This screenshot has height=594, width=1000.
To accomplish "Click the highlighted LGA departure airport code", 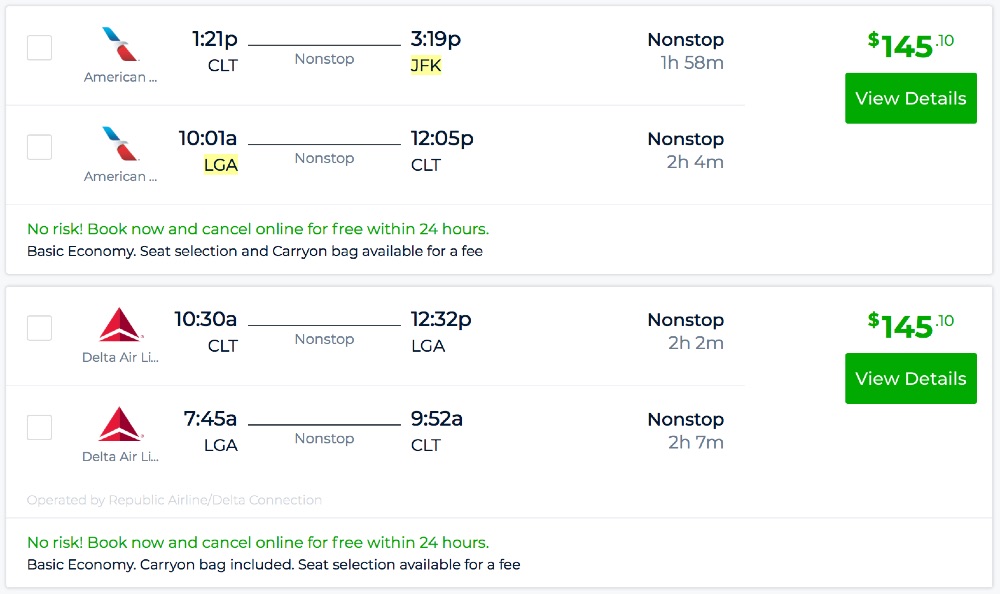I will pyautogui.click(x=221, y=165).
